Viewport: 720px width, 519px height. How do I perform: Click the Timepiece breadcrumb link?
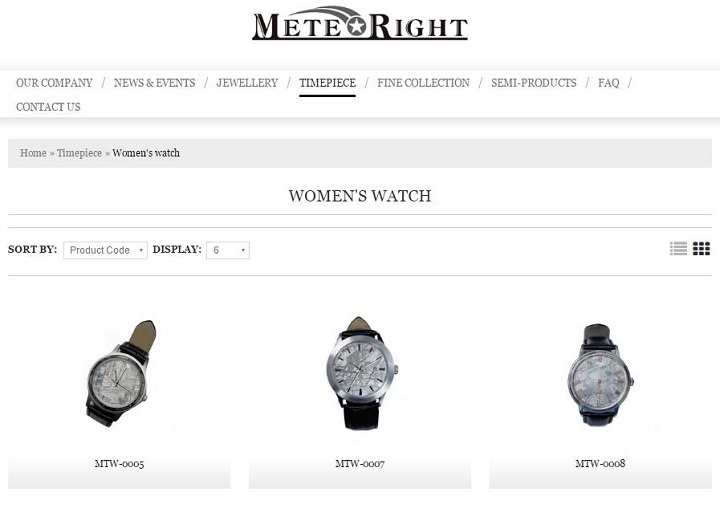coord(79,153)
